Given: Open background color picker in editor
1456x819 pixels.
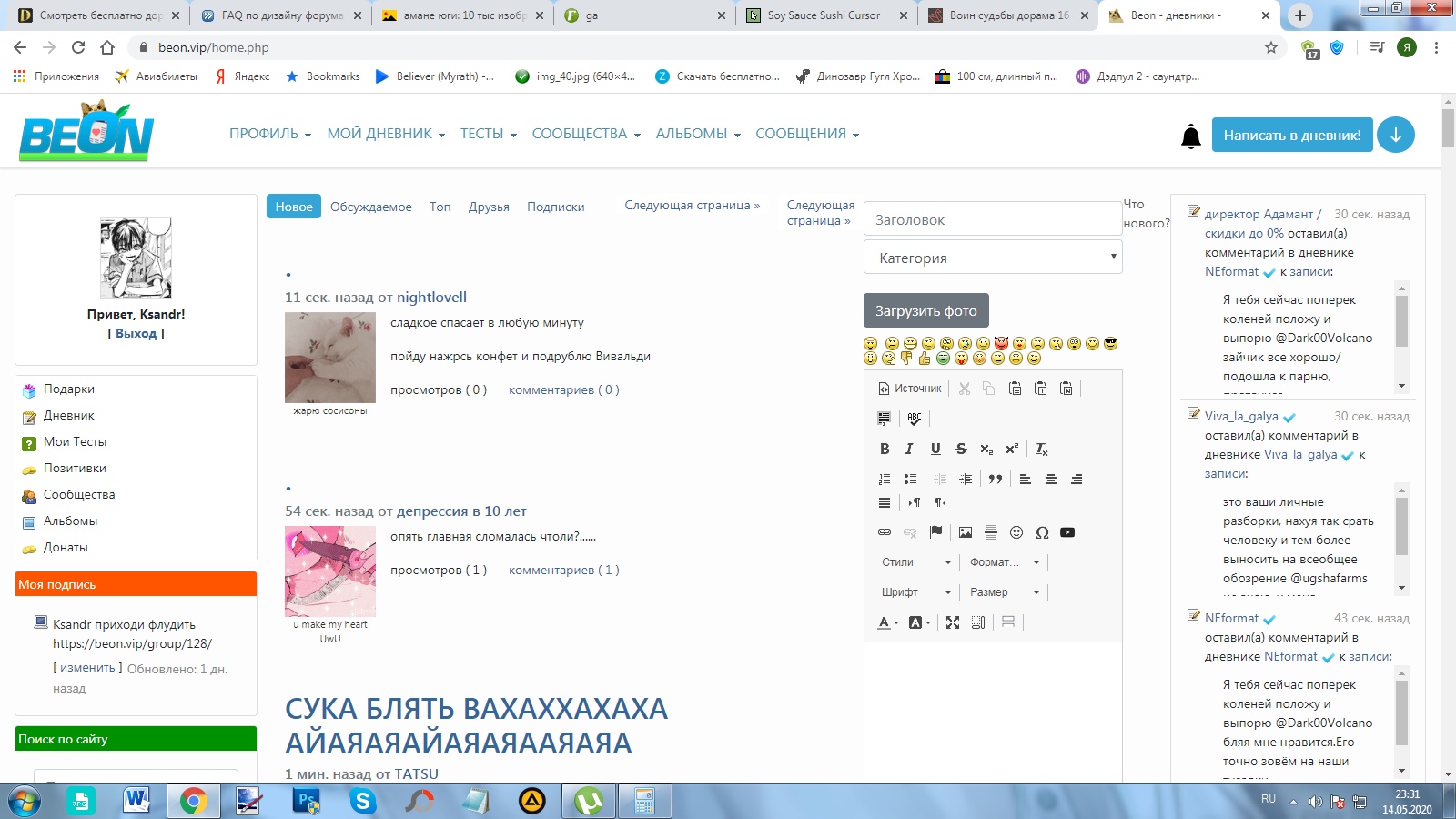Looking at the screenshot, I should click(x=919, y=622).
